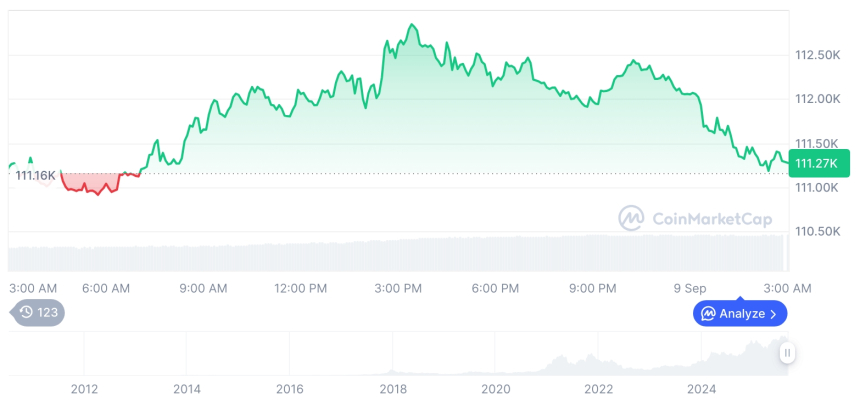Click the 6:00 PM time axis label

point(495,288)
